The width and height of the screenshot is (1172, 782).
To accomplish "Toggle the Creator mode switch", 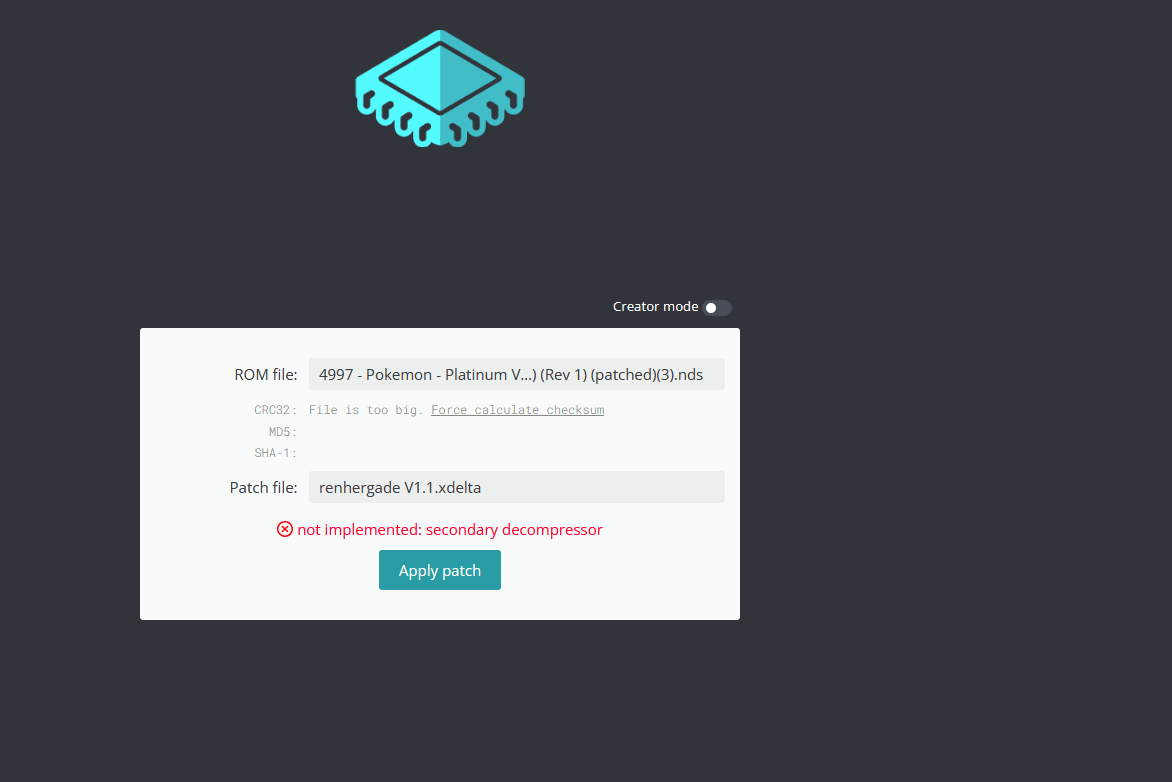I will coord(717,307).
